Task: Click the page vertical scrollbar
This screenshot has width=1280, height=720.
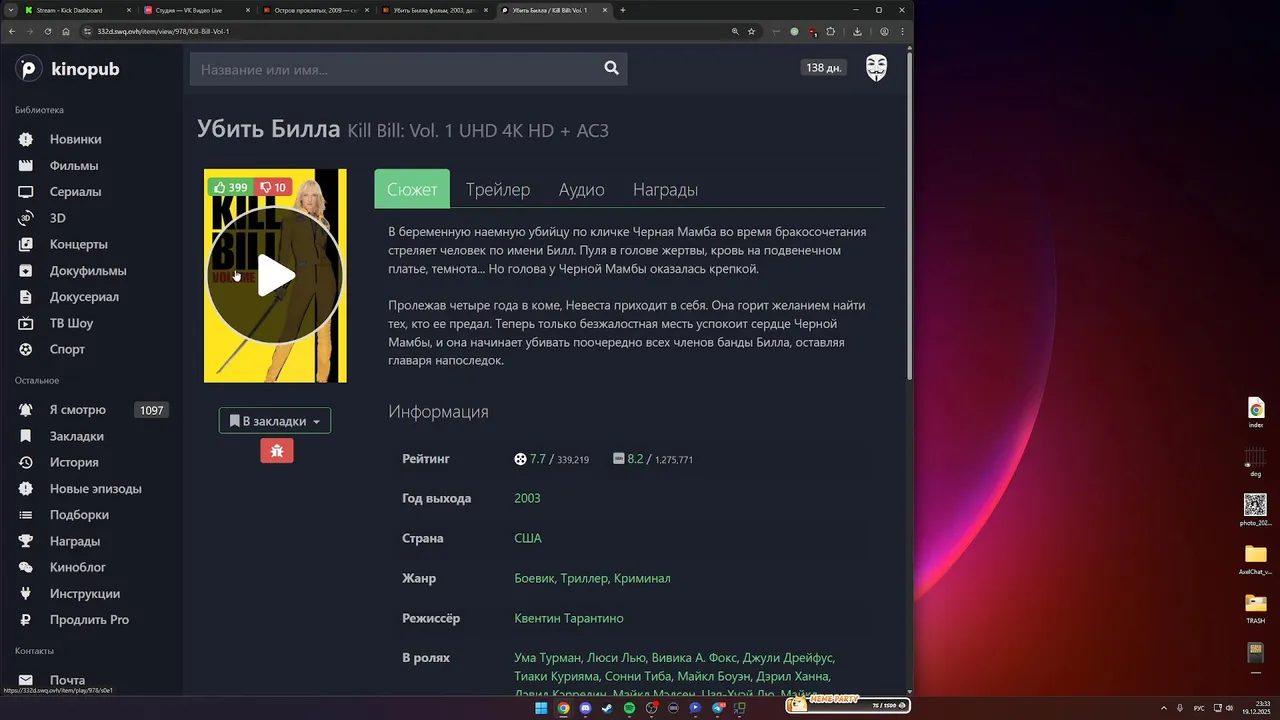Action: pos(909,215)
